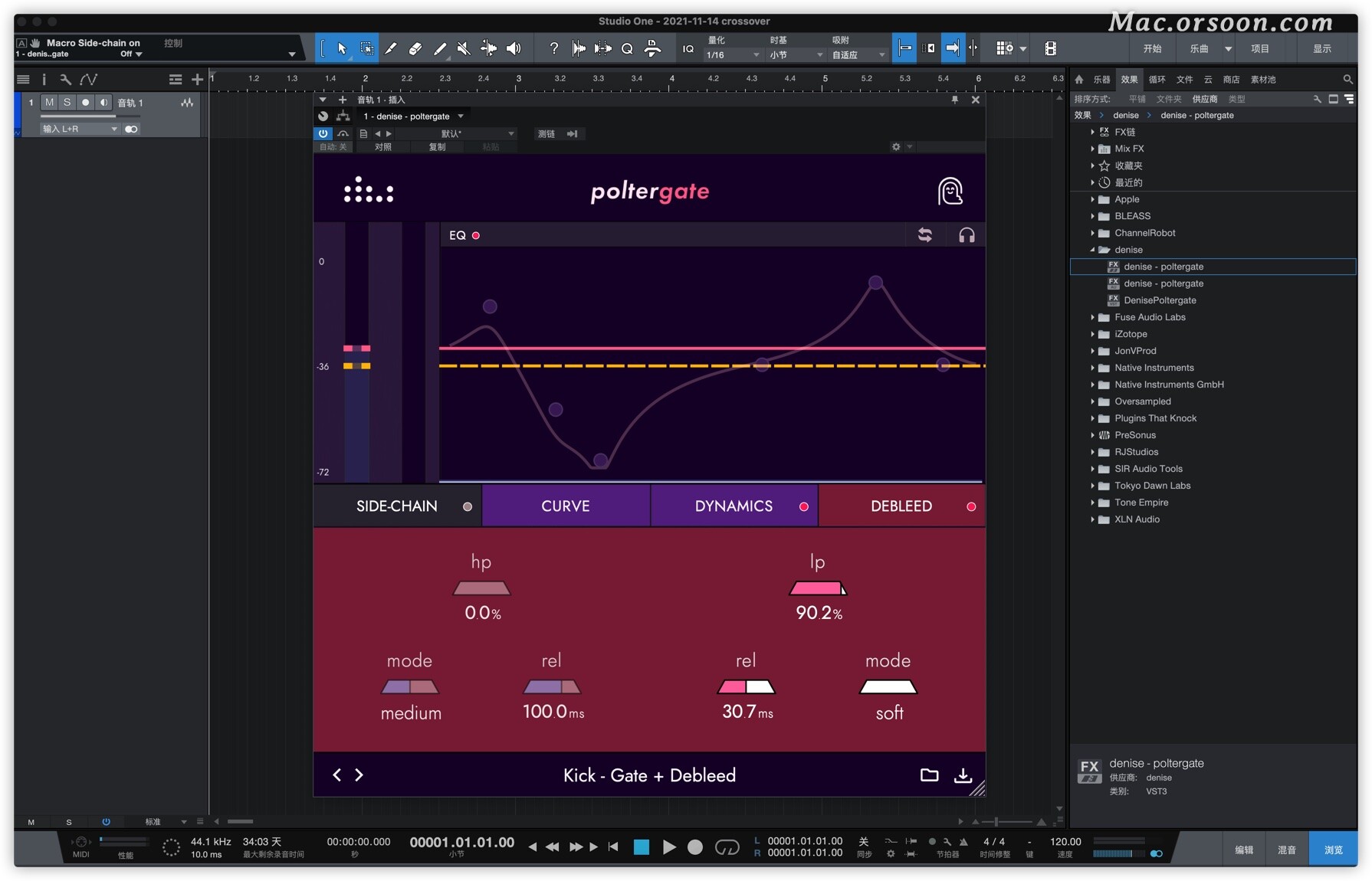Select the Eraser tool
This screenshot has height=881, width=1372.
point(415,48)
